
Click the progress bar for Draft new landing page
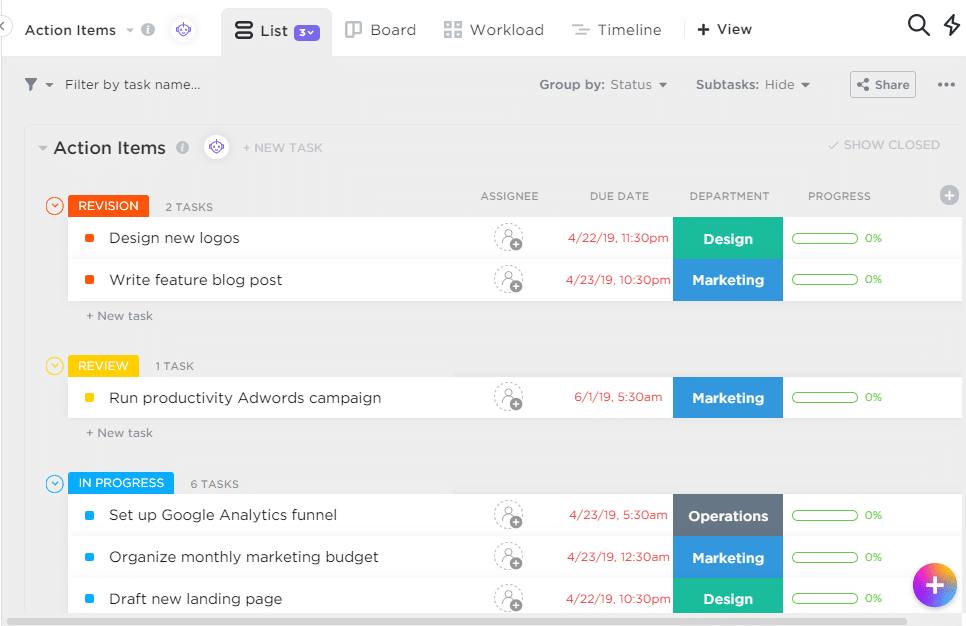pyautogui.click(x=824, y=597)
